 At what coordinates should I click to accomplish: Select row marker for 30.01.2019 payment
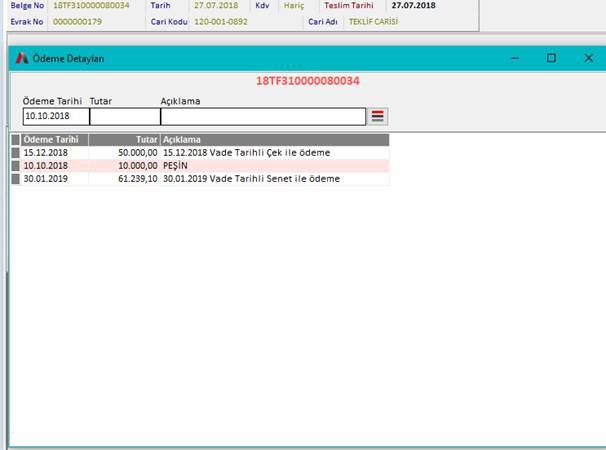[x=15, y=179]
